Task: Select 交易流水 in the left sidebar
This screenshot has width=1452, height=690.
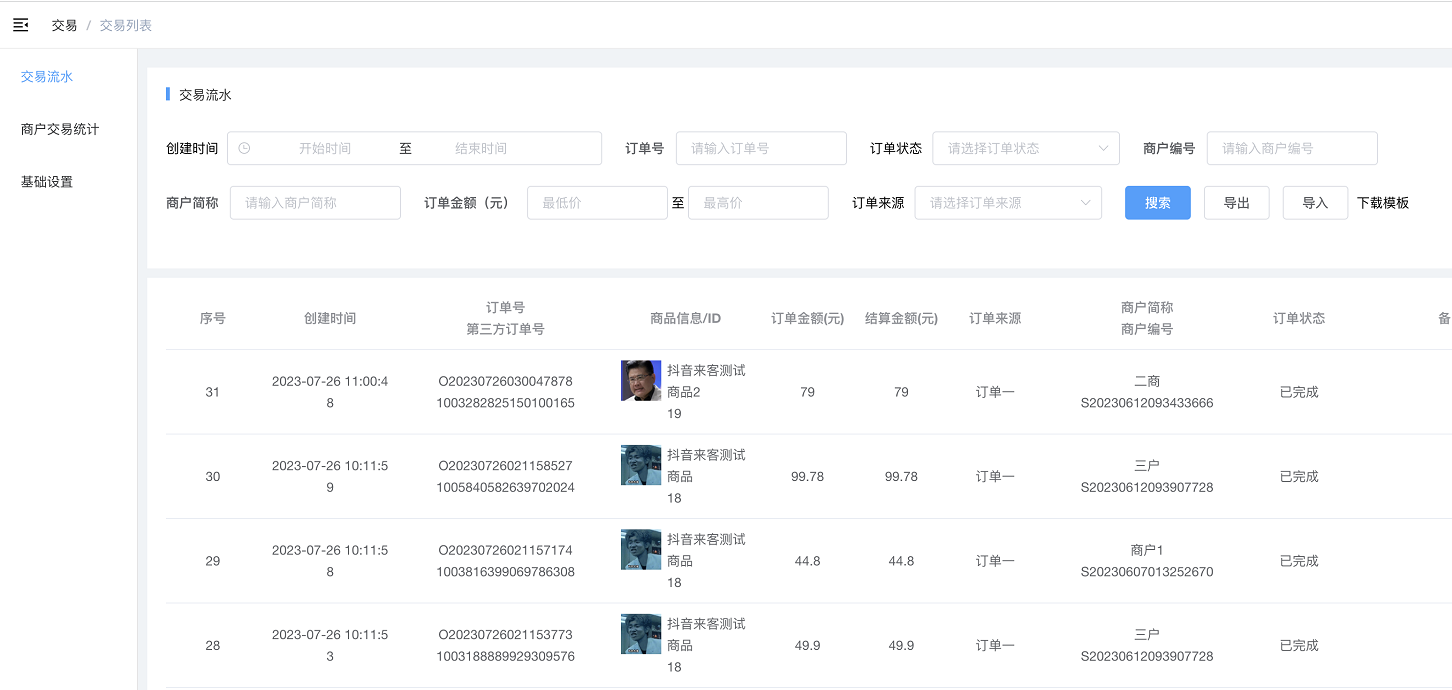Action: pyautogui.click(x=47, y=77)
